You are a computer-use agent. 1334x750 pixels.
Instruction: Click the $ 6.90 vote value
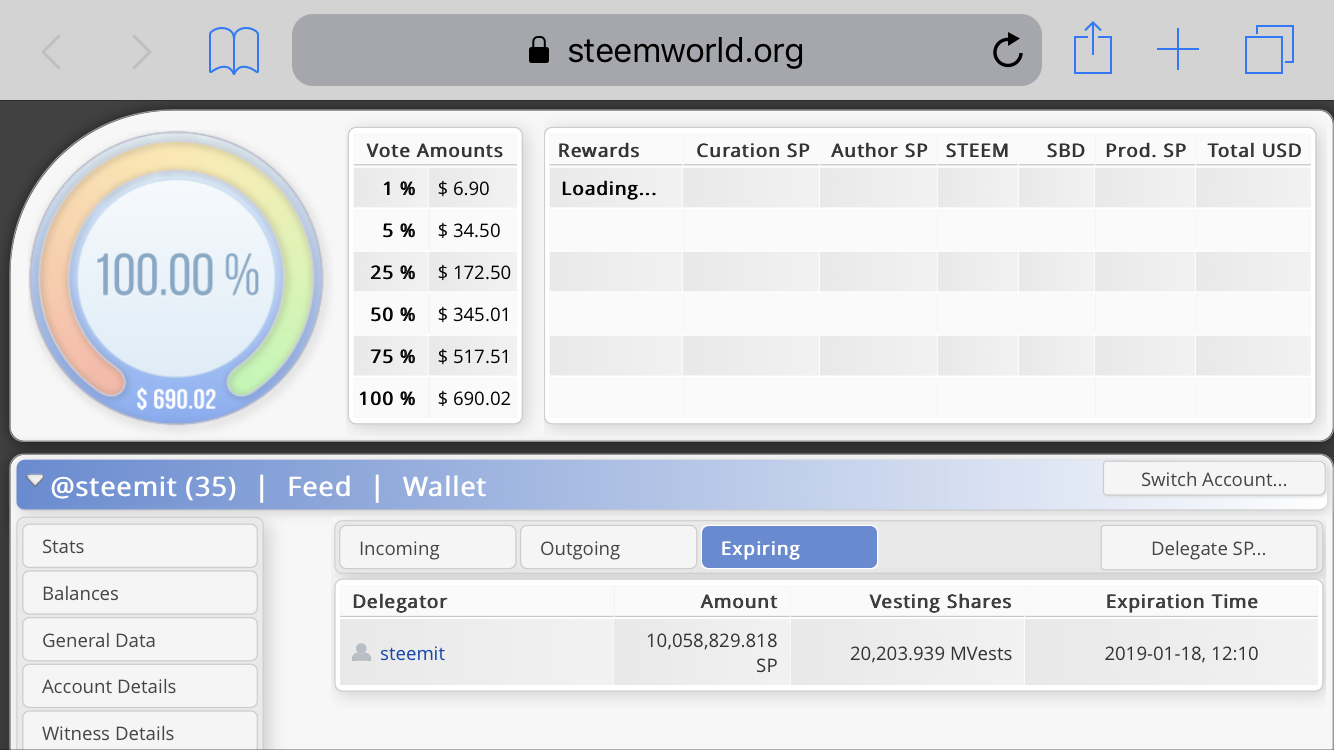point(464,188)
